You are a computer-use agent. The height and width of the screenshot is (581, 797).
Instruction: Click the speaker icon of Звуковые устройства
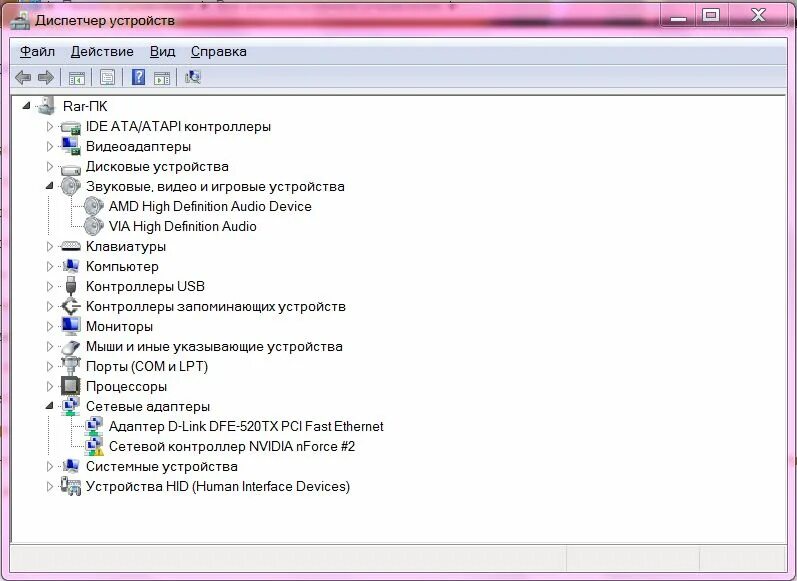click(71, 187)
